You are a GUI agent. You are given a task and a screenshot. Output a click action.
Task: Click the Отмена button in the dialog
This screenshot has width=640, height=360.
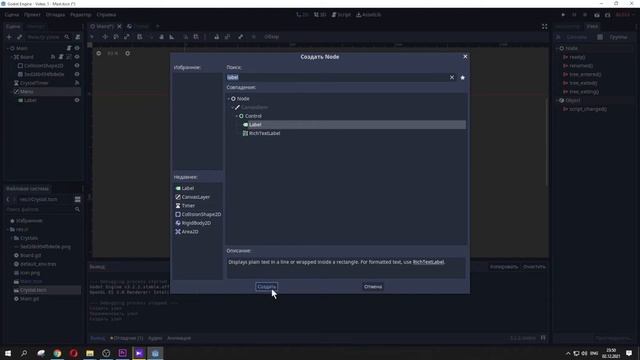(373, 287)
